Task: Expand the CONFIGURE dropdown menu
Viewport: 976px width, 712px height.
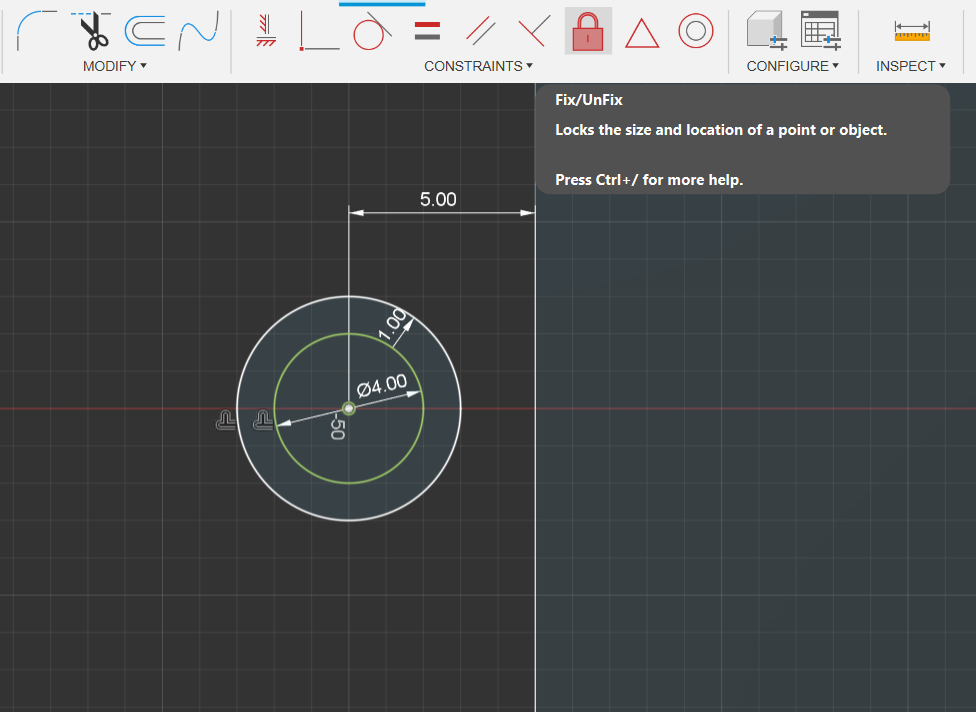Action: tap(792, 66)
